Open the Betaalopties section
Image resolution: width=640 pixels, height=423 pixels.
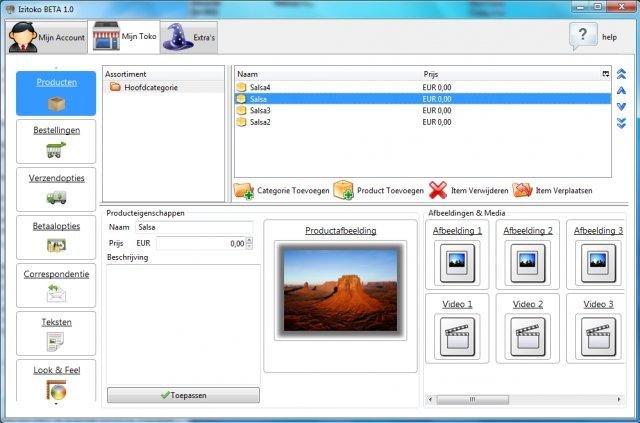pos(56,237)
